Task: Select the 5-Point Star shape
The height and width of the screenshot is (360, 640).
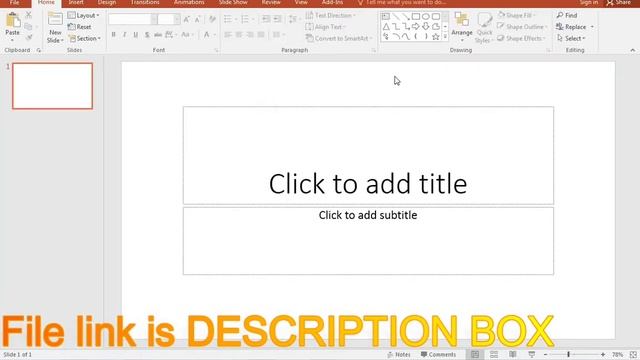Action: [x=436, y=37]
